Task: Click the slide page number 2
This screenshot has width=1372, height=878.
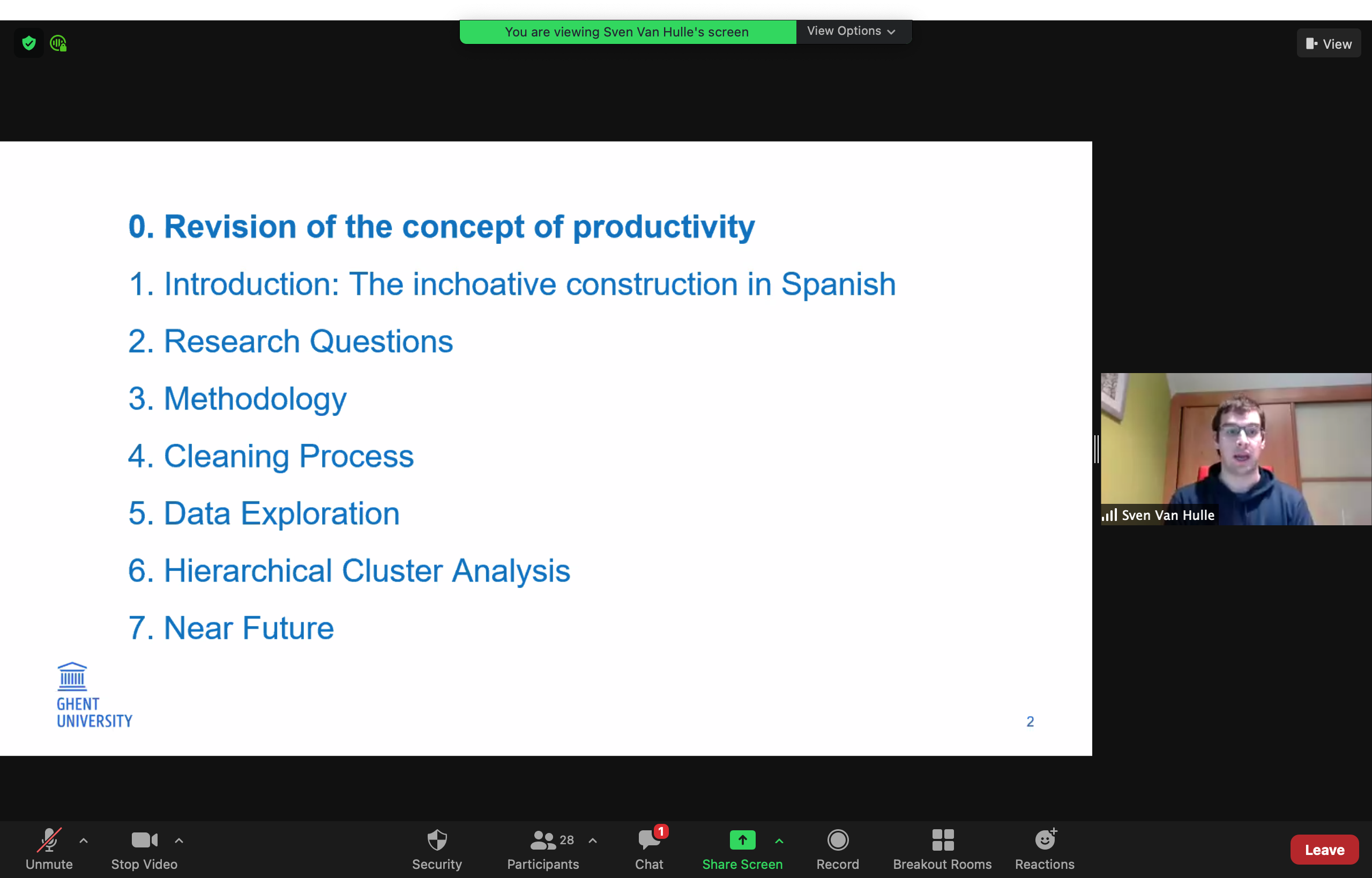Action: (x=1030, y=722)
